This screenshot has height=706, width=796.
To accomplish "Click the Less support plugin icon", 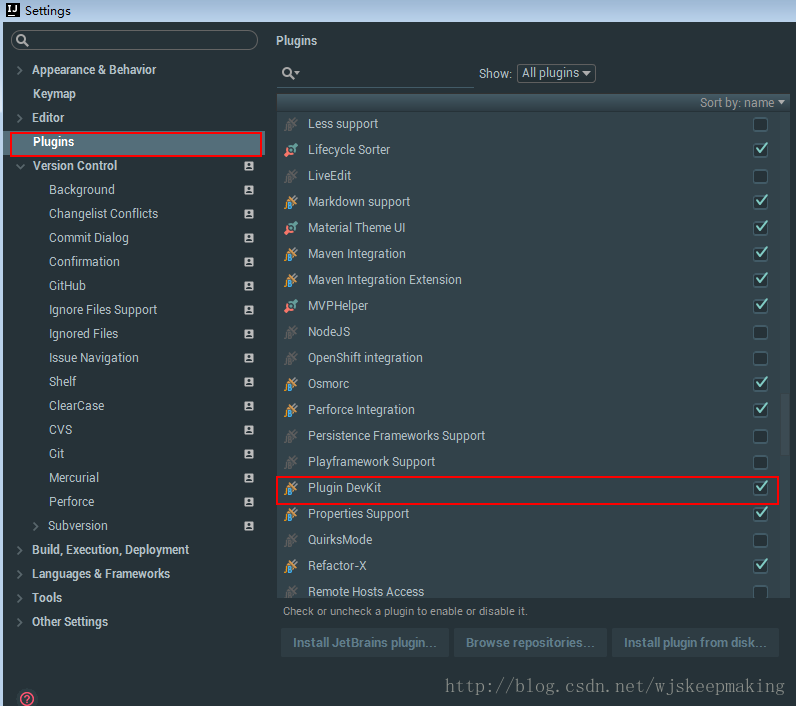I will point(291,124).
